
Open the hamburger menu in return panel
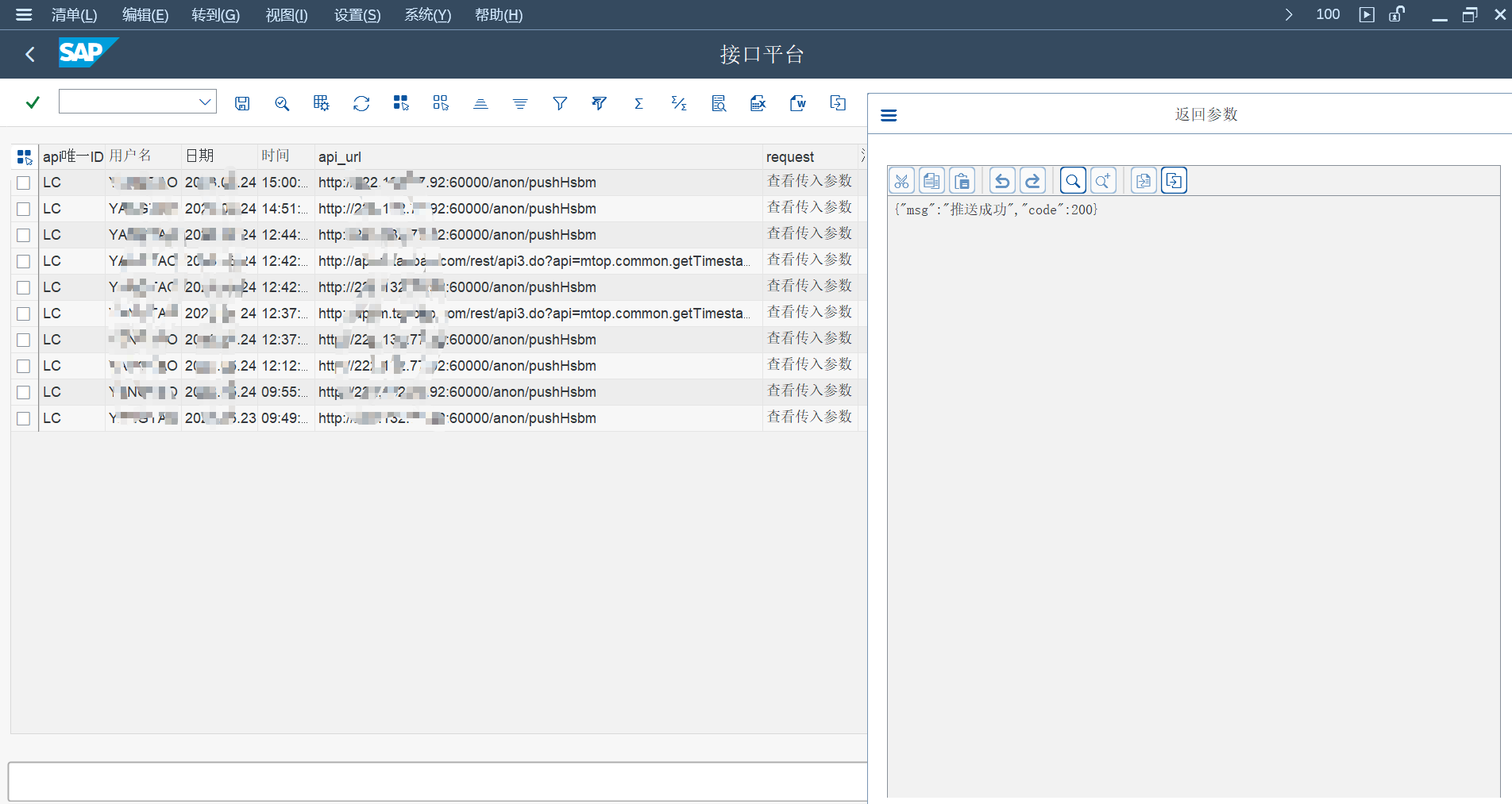click(x=889, y=115)
